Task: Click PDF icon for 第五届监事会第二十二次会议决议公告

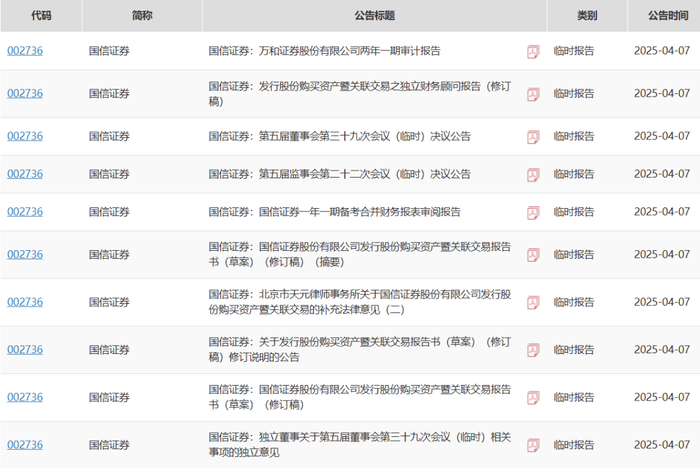Action: point(533,174)
